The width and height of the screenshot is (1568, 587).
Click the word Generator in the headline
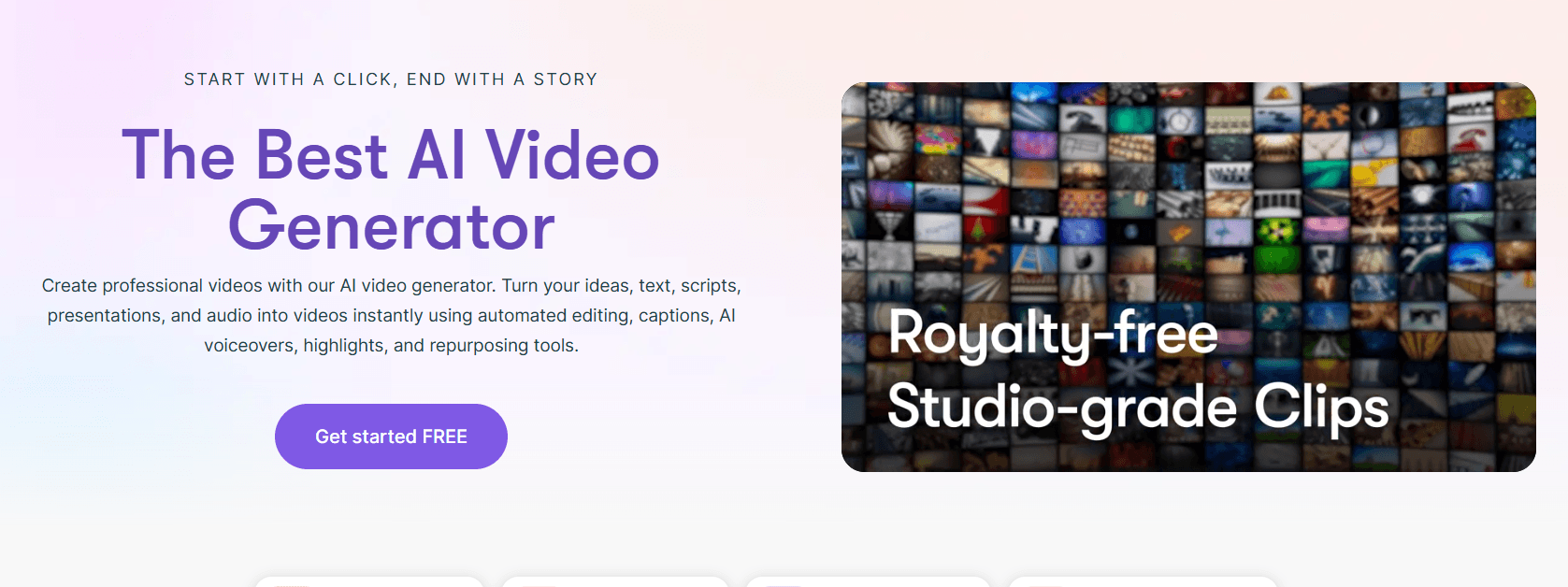tap(391, 227)
